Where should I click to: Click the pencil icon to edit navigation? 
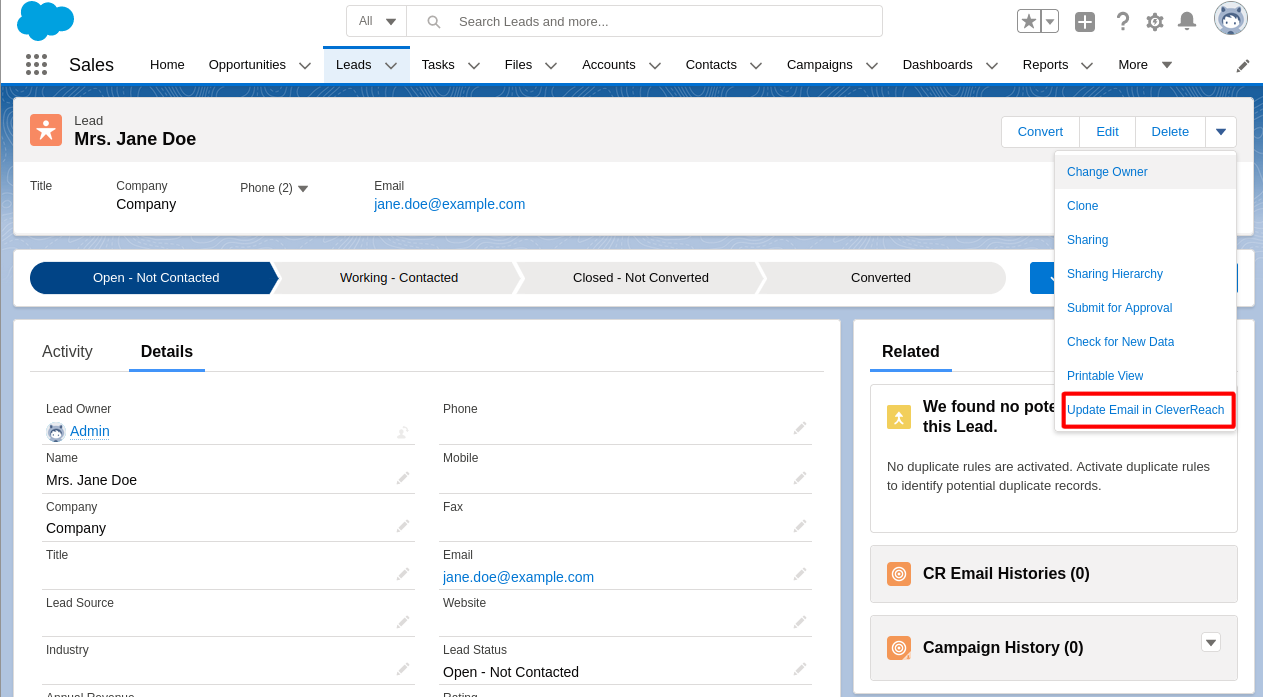pos(1243,65)
